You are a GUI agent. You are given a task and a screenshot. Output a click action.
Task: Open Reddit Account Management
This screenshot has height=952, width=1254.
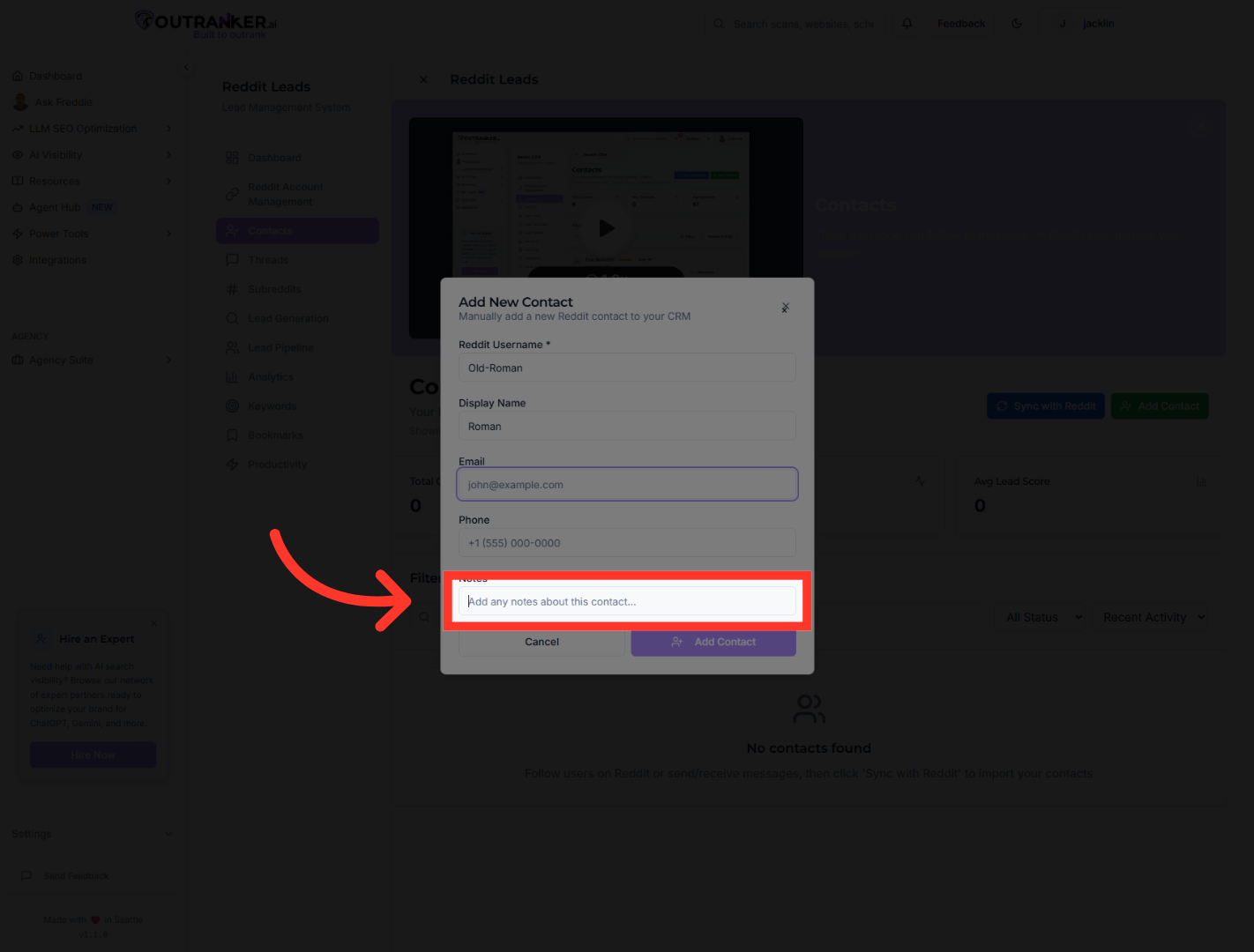coord(298,194)
